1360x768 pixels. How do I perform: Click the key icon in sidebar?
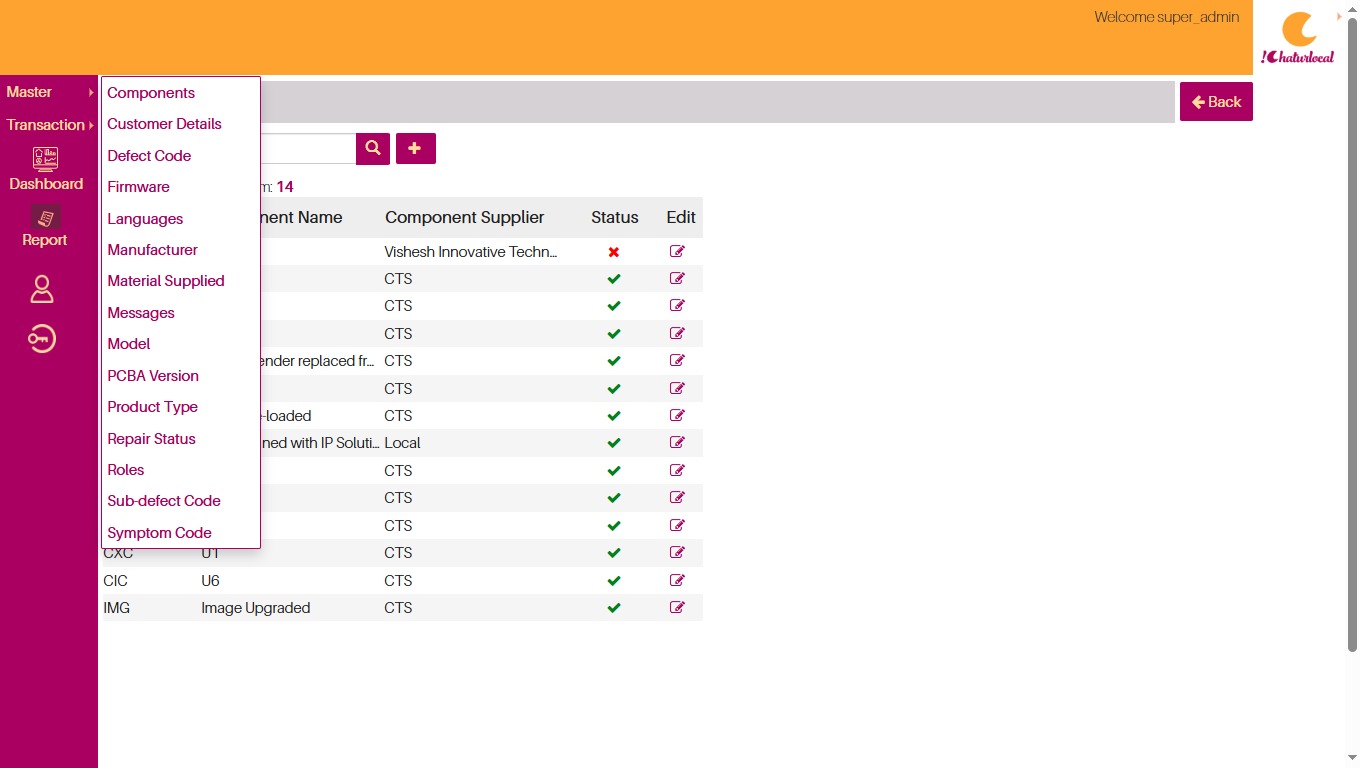[42, 340]
